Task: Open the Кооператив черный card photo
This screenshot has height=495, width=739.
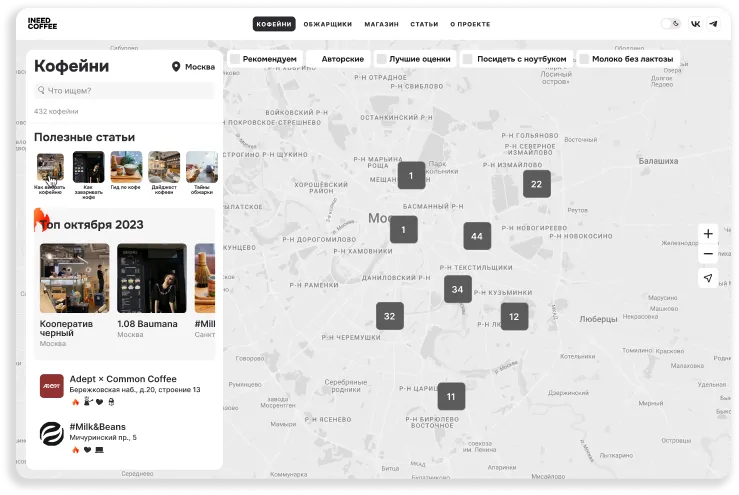Action: 74,278
